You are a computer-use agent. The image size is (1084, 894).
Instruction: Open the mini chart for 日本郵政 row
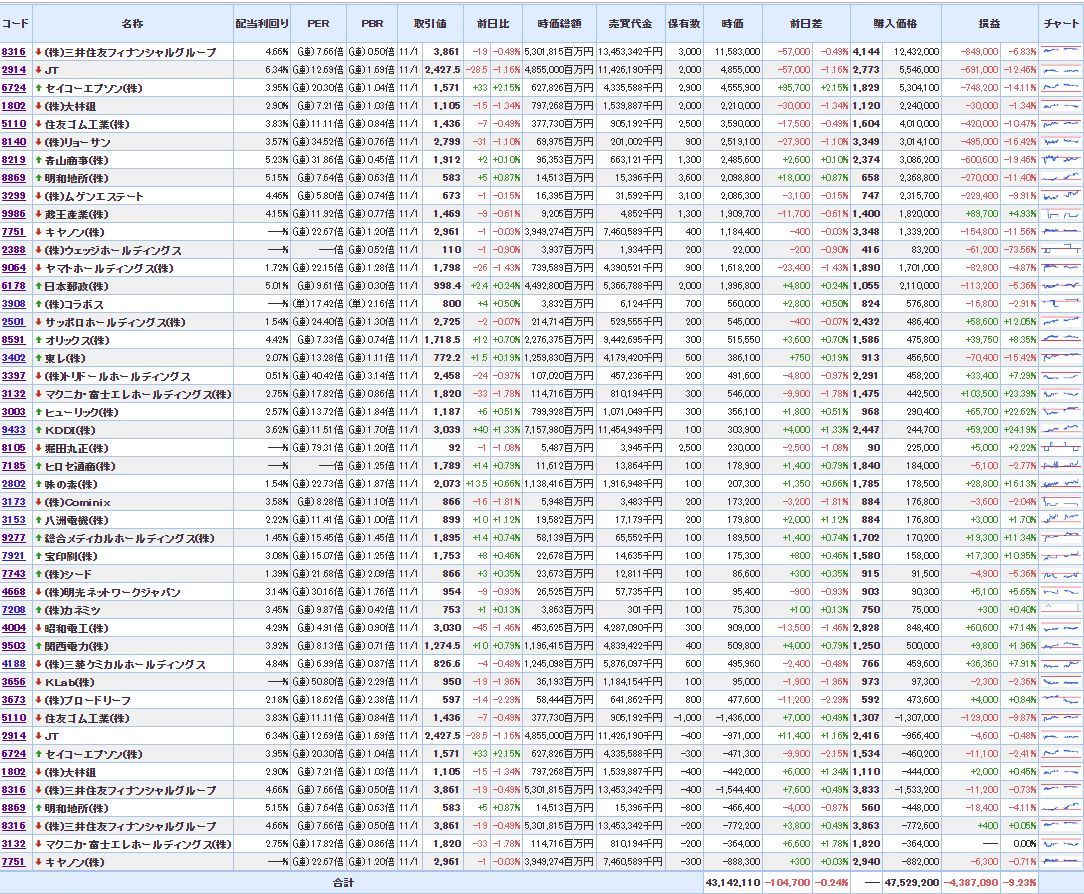[x=1060, y=286]
